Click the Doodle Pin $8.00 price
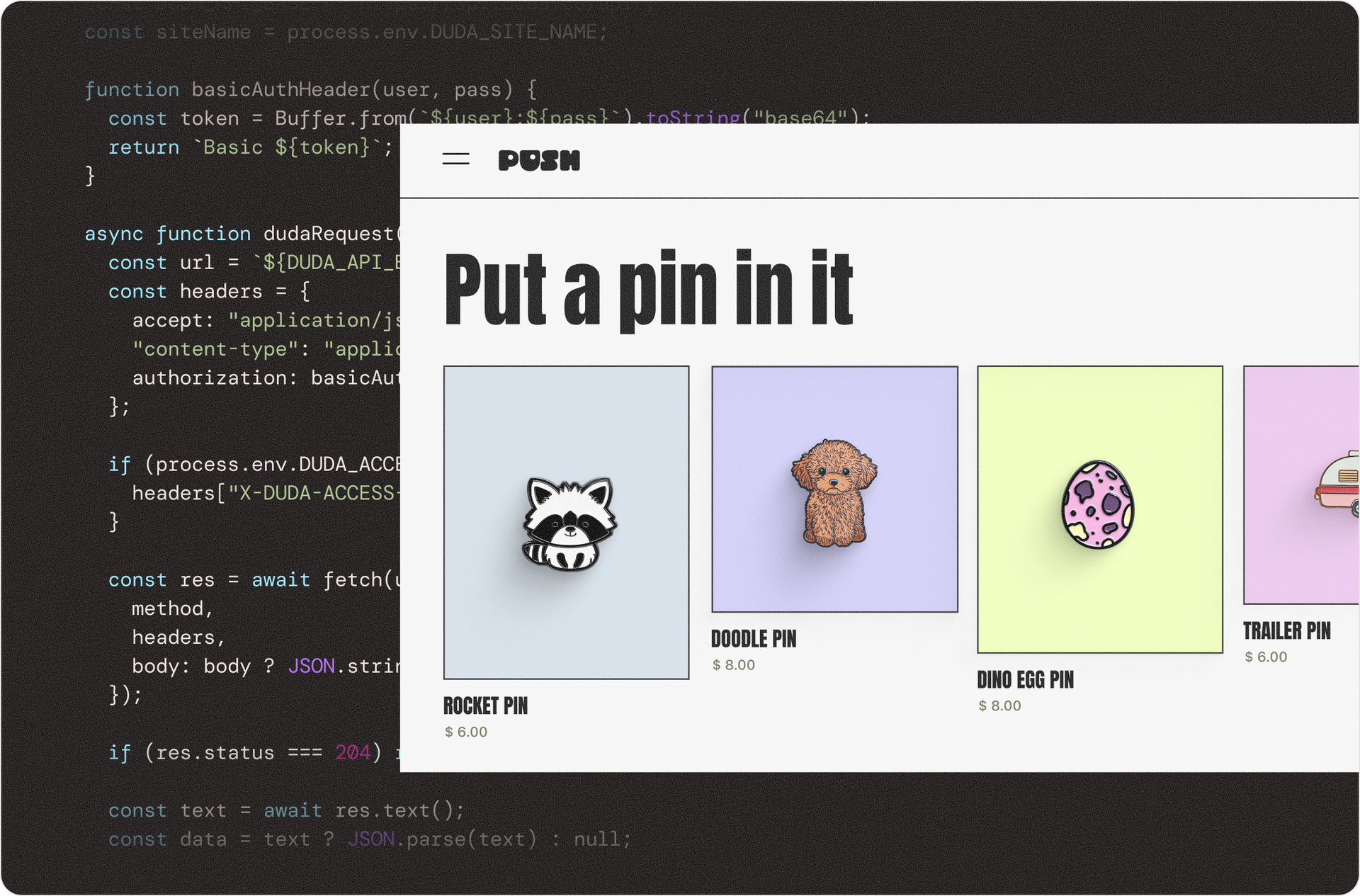The height and width of the screenshot is (896, 1360). tap(734, 665)
